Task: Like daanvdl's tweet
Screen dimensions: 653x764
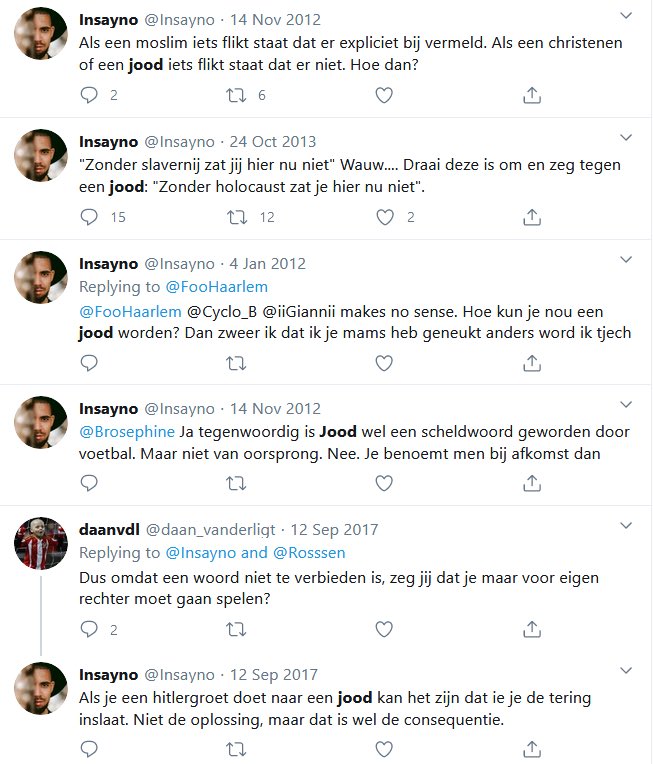Action: coord(384,629)
